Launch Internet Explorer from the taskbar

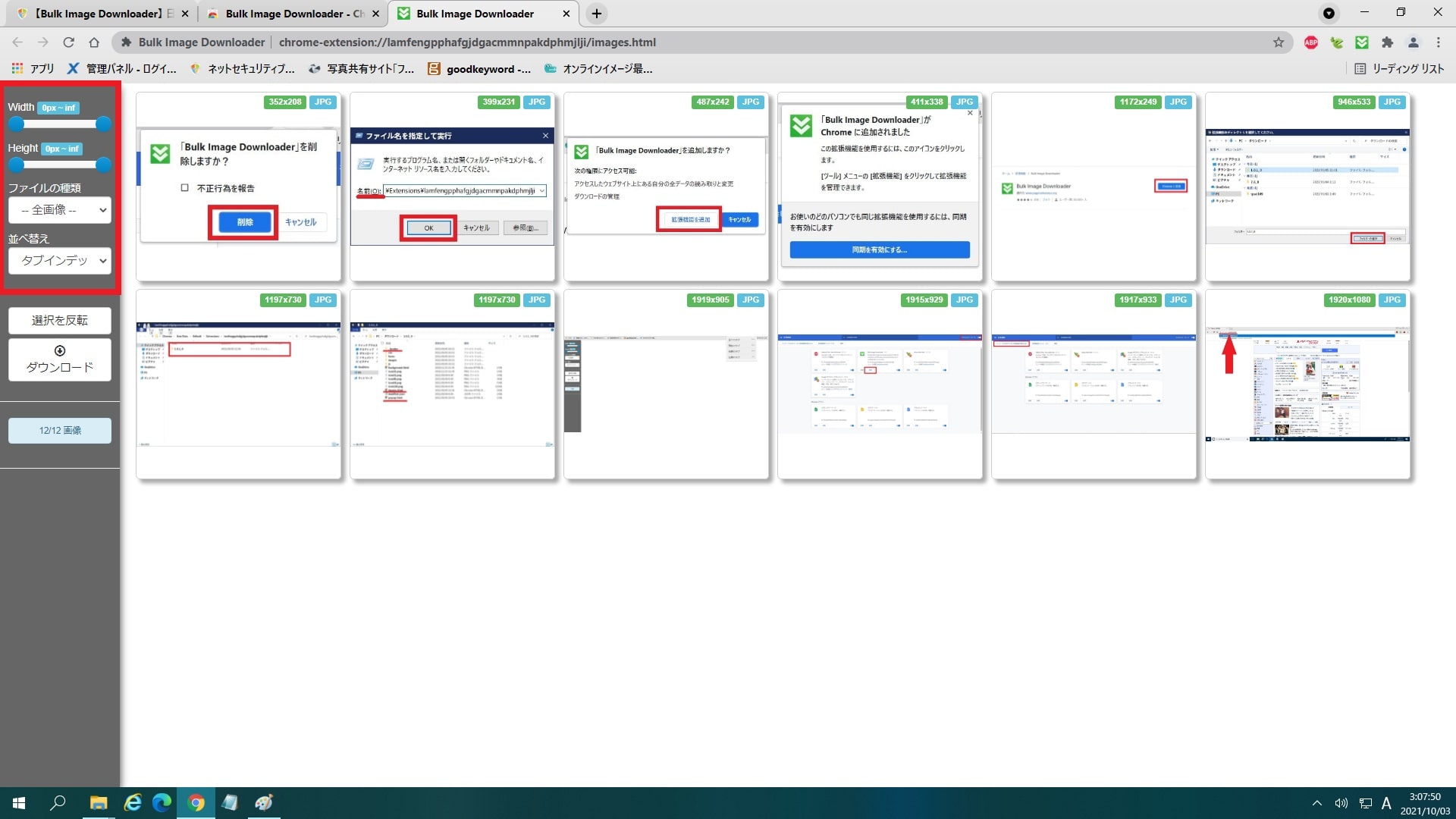[x=133, y=803]
